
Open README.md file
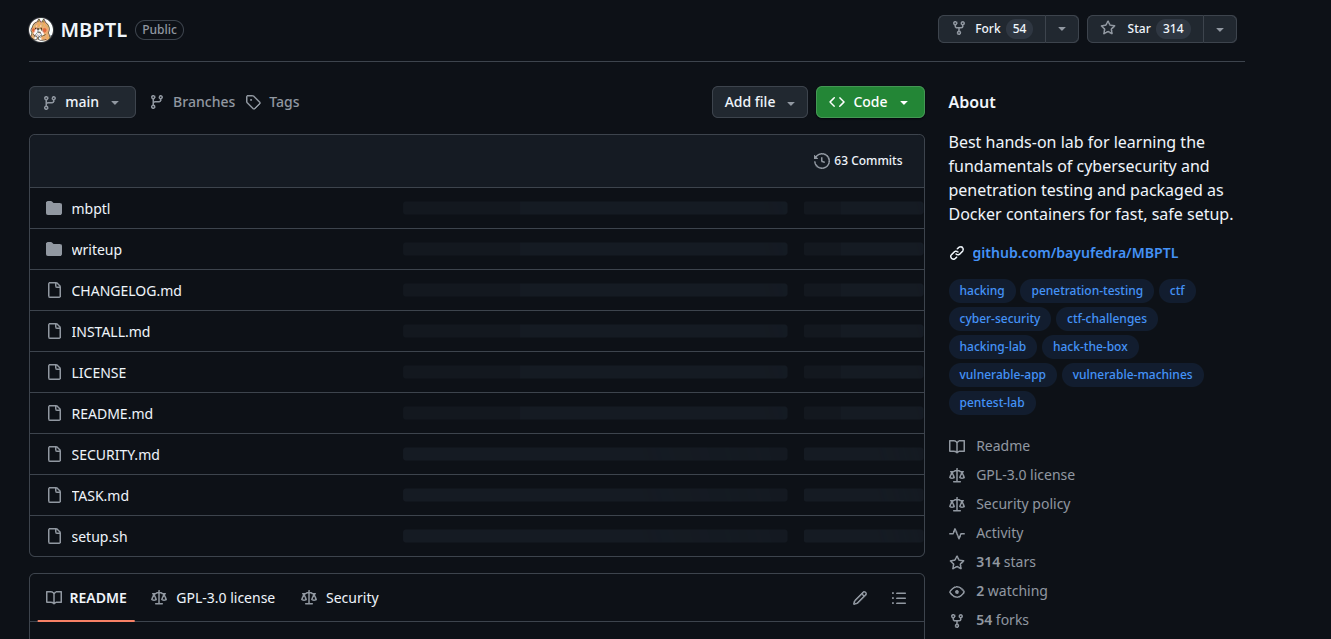coord(112,414)
